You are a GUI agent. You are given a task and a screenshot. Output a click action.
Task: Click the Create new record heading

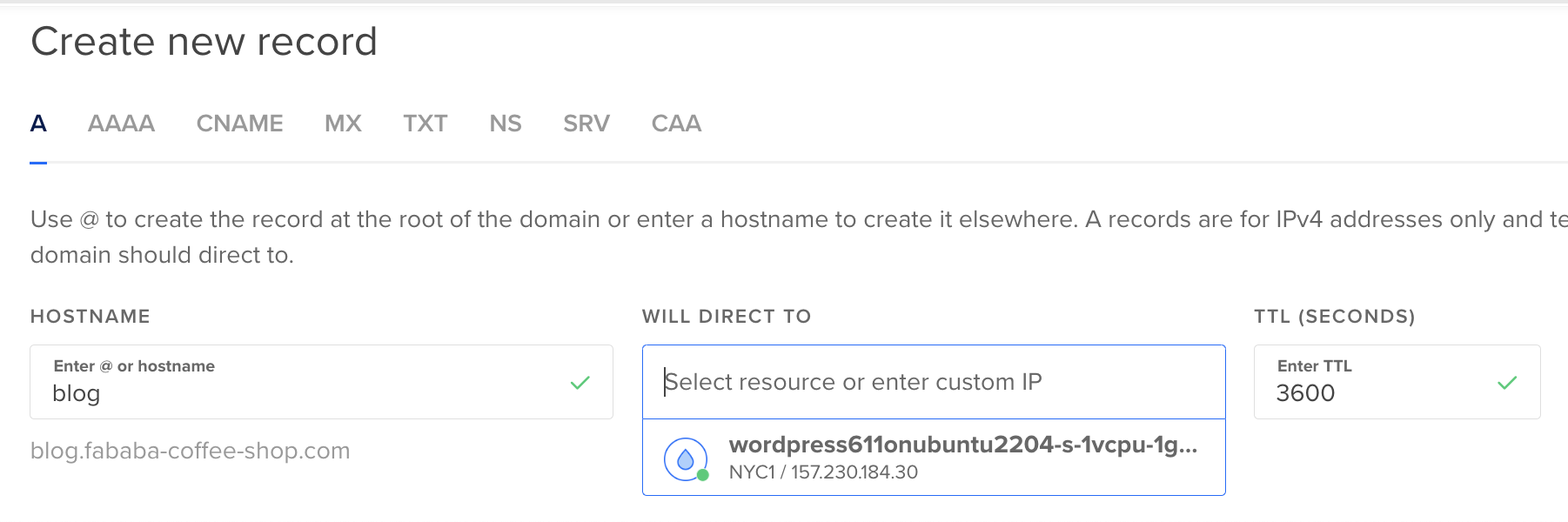(x=204, y=41)
